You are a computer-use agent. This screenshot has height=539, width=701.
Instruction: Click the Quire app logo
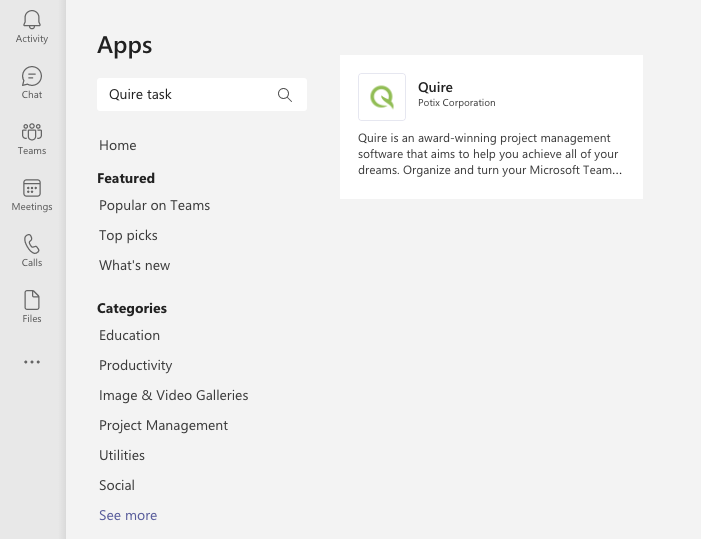coord(382,97)
